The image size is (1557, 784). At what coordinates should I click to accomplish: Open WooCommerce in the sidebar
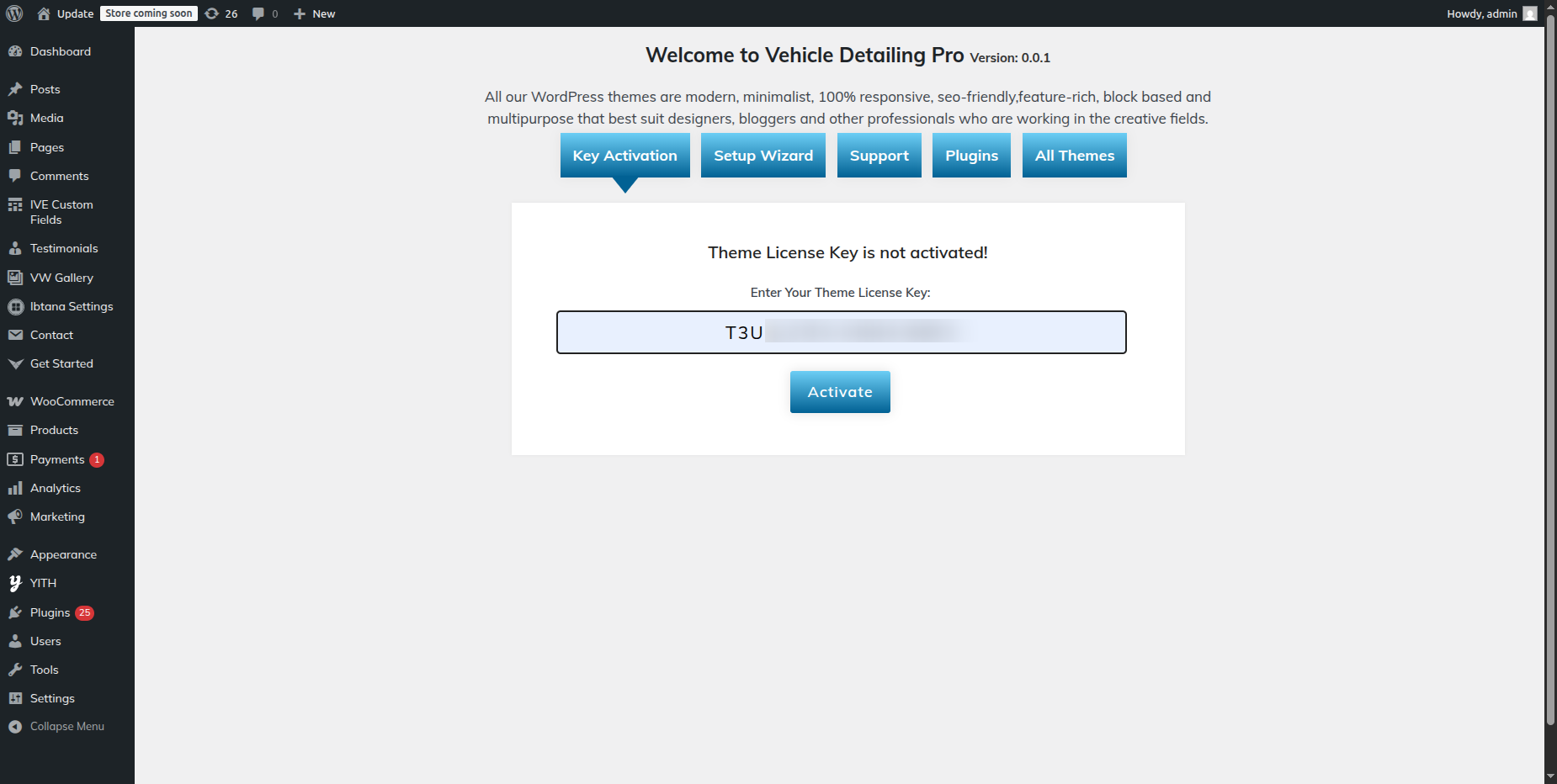72,401
